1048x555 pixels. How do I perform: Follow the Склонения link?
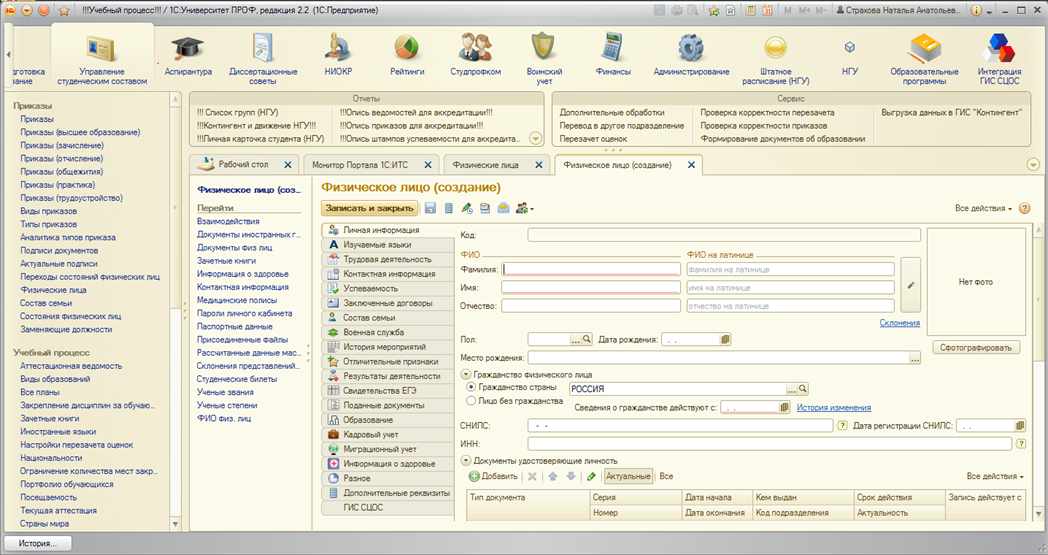(899, 323)
